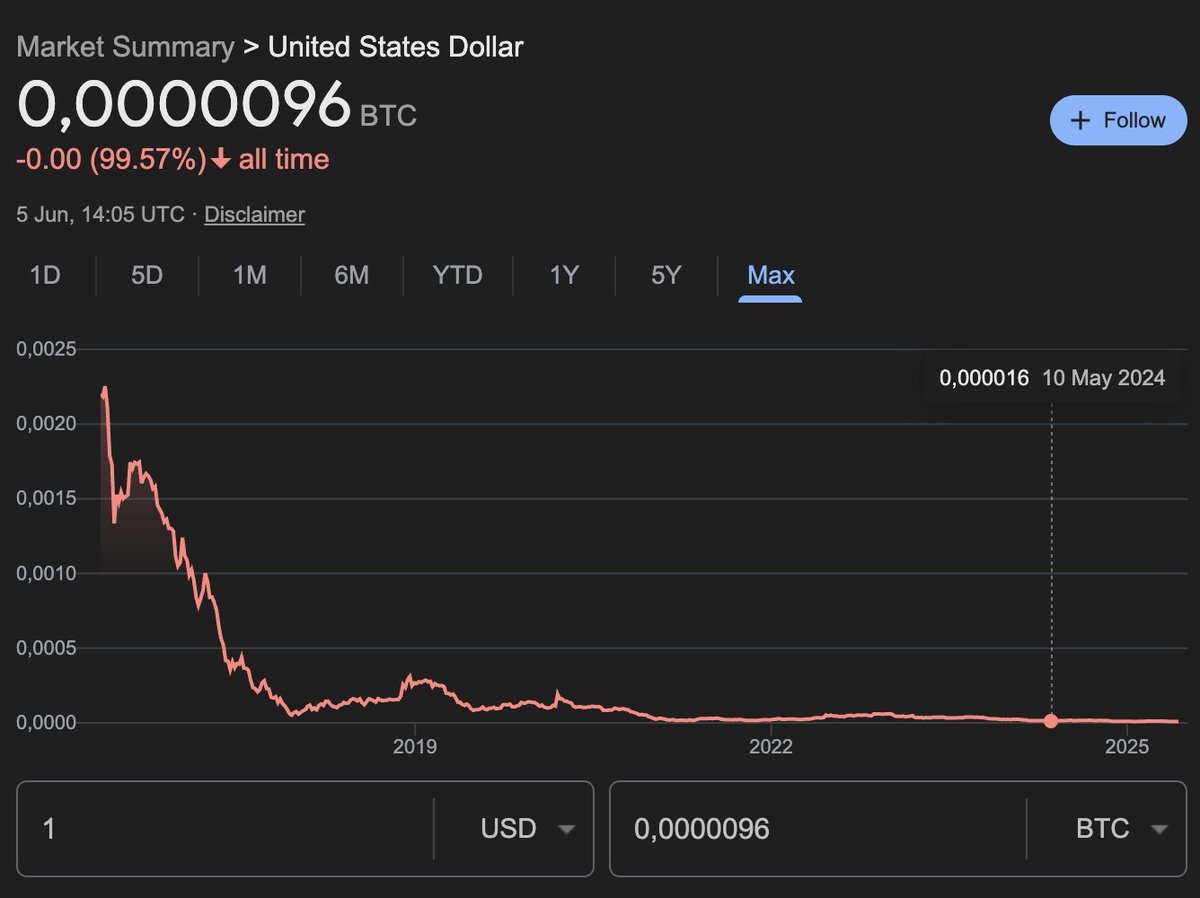Image resolution: width=1200 pixels, height=898 pixels.
Task: Switch to the 5D time range tab
Action: pos(147,275)
